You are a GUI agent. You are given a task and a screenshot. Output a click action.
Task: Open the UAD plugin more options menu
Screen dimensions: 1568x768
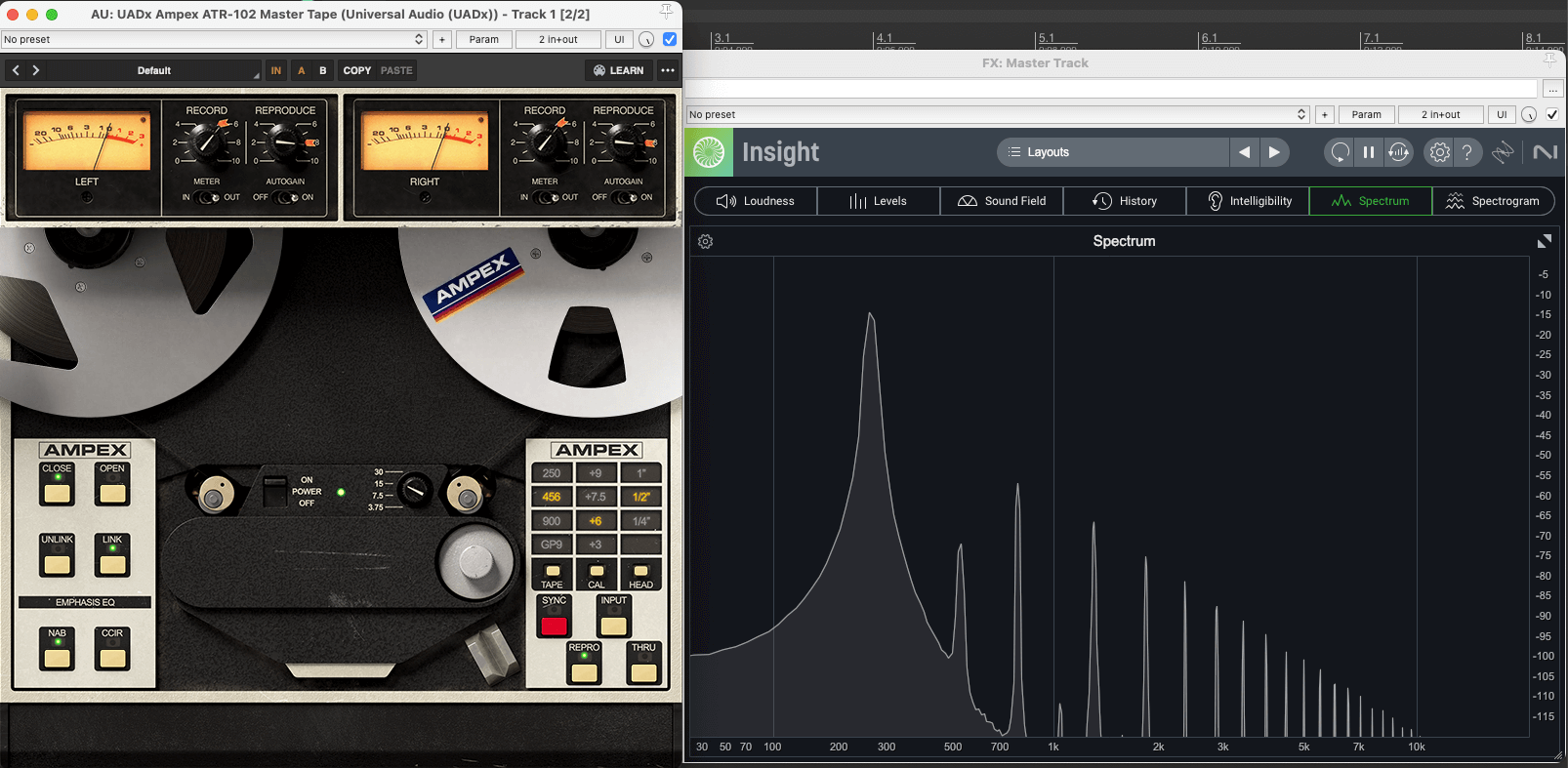668,70
